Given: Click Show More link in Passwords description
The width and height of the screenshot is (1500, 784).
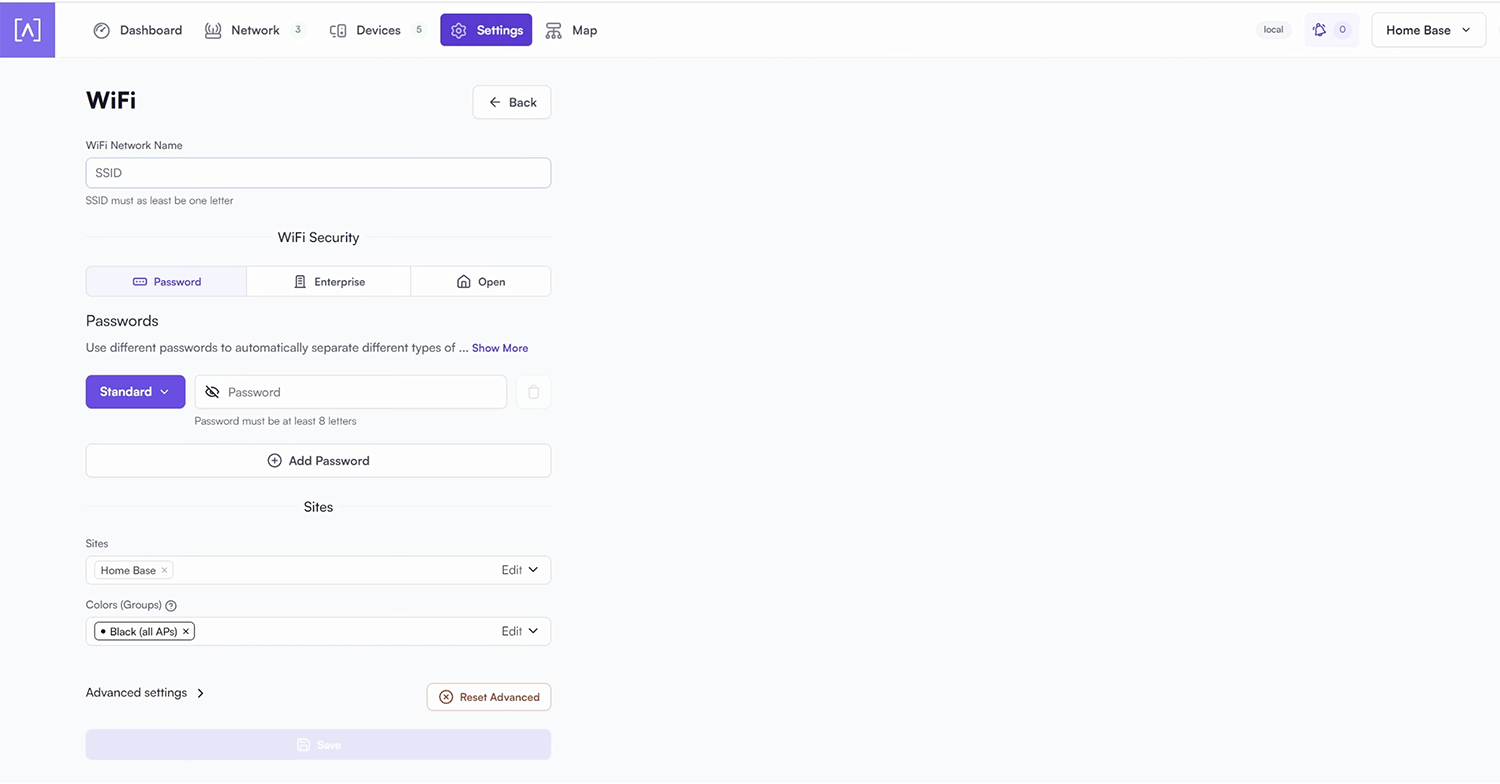Looking at the screenshot, I should point(500,348).
